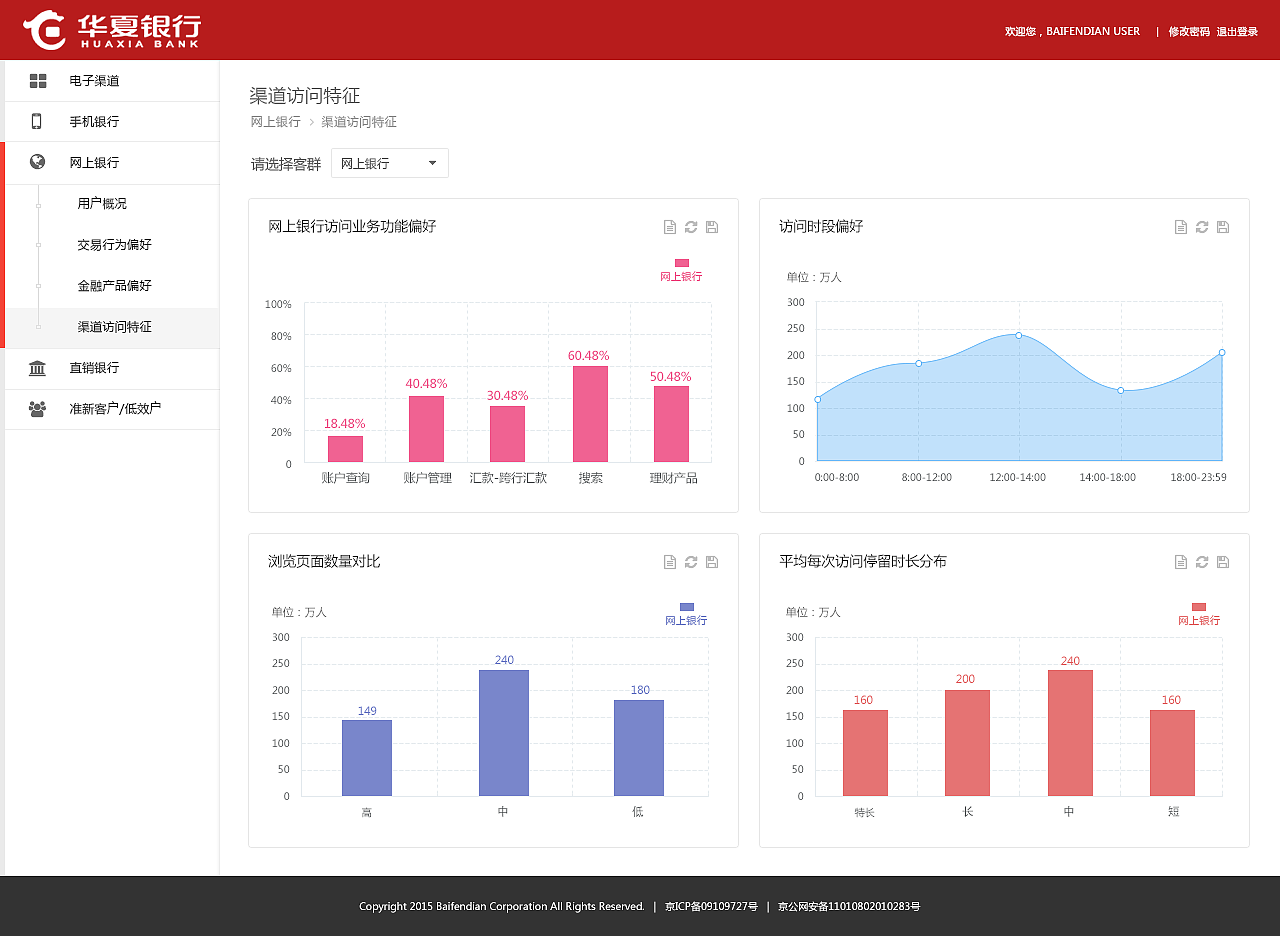Toggle pink 网上银行 legend in function chart

681,270
